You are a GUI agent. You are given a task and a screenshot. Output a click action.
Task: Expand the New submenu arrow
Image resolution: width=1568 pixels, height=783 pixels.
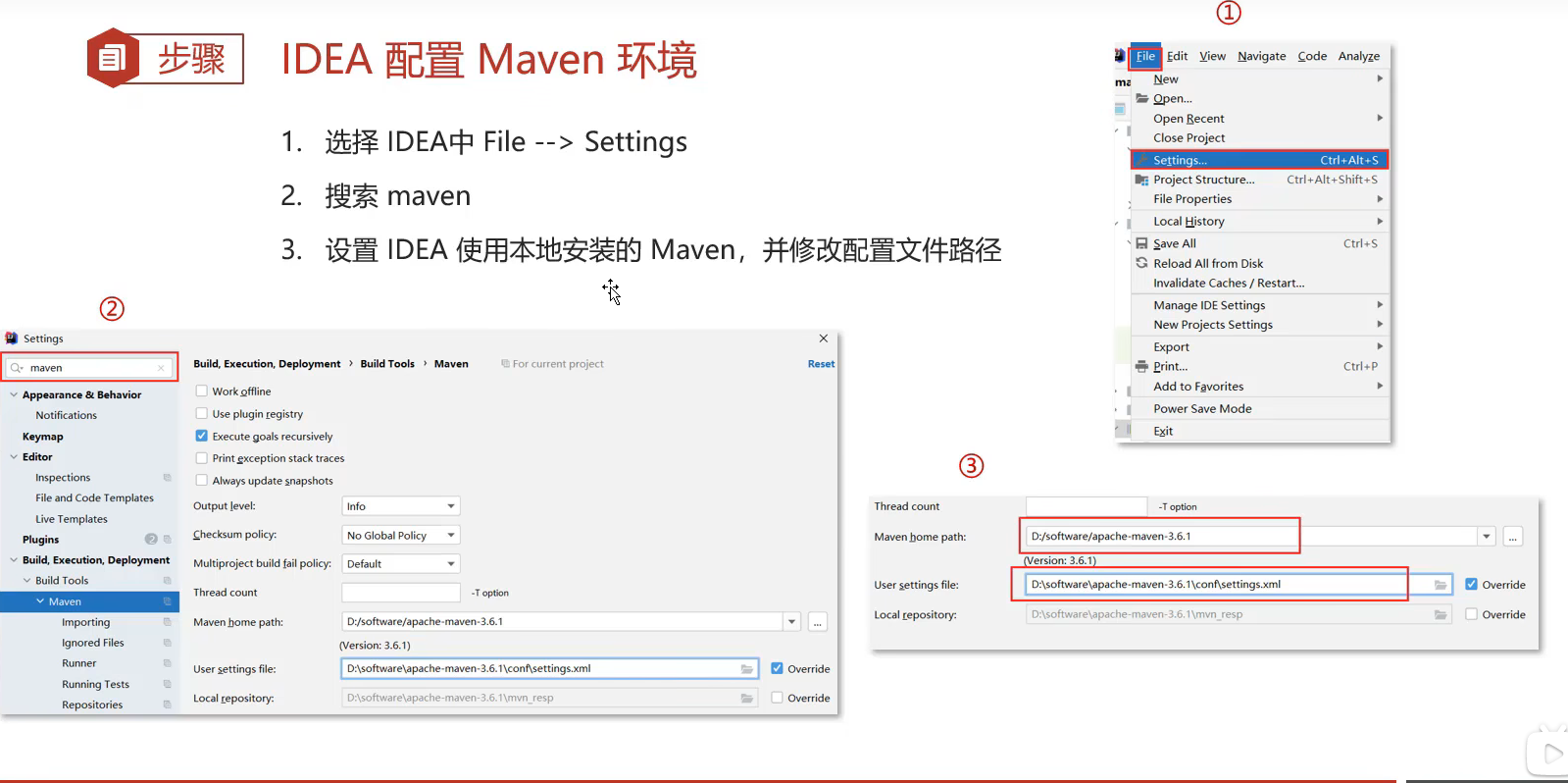tap(1380, 78)
